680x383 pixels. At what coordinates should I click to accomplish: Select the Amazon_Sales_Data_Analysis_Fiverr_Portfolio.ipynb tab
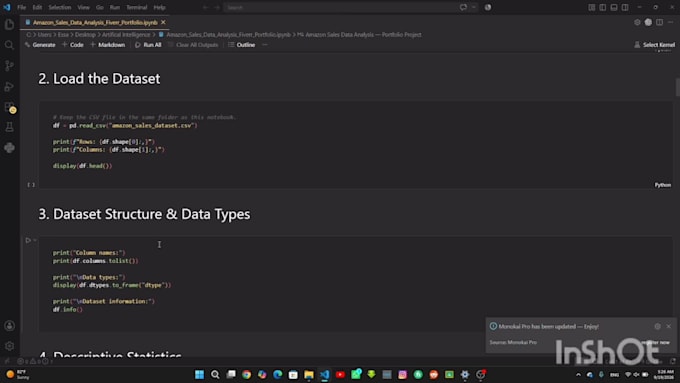coord(95,23)
